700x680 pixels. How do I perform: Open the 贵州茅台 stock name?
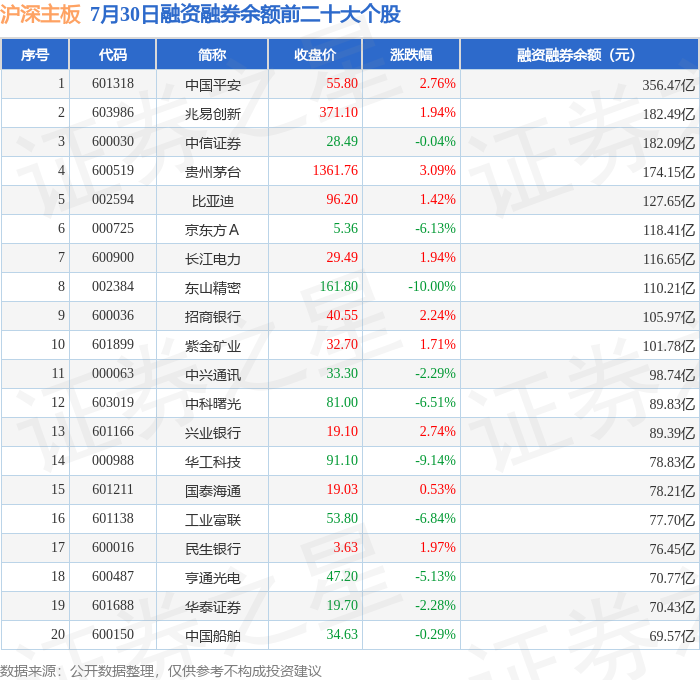213,172
